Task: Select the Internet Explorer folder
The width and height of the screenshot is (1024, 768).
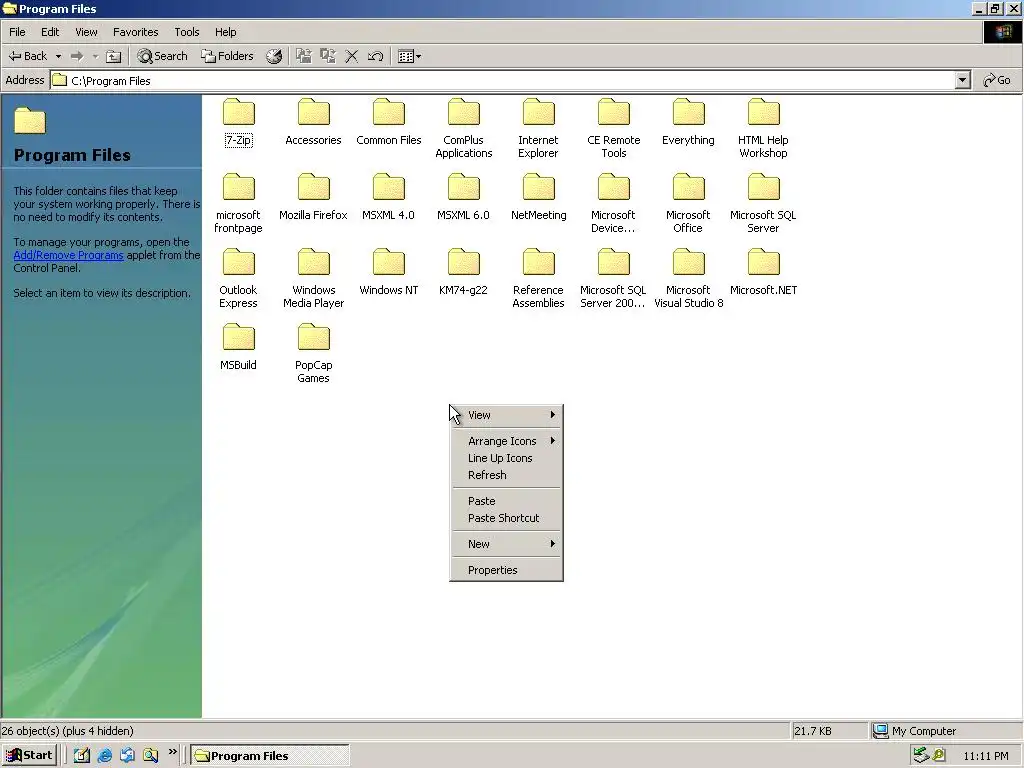Action: point(538,129)
